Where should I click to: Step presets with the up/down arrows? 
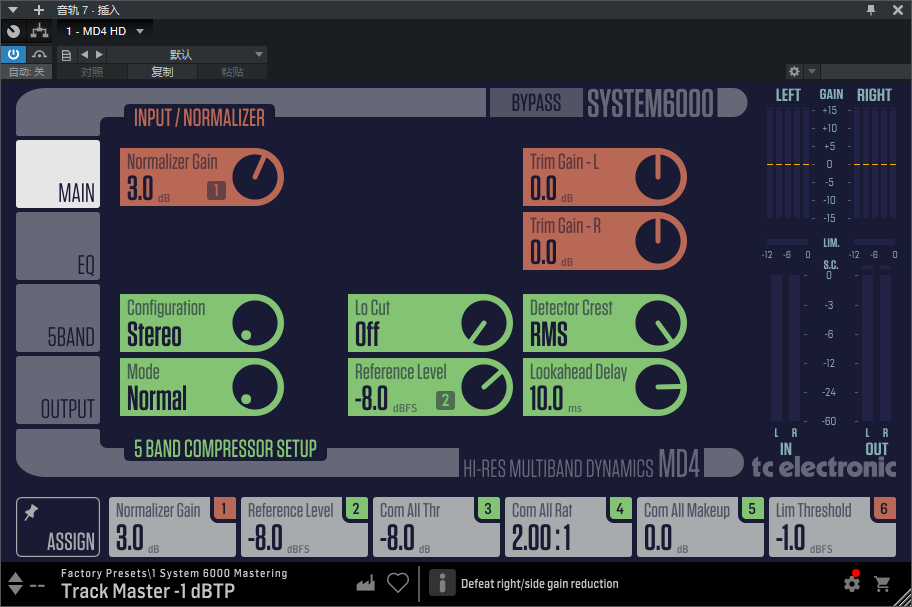(16, 584)
